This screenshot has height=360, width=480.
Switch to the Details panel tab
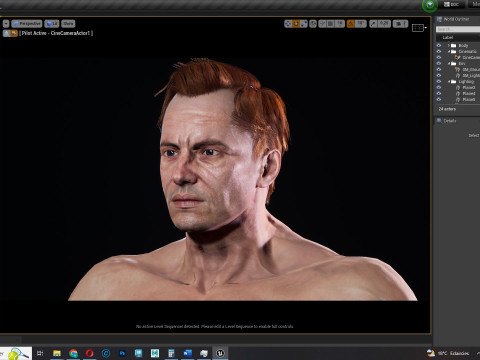tap(450, 121)
